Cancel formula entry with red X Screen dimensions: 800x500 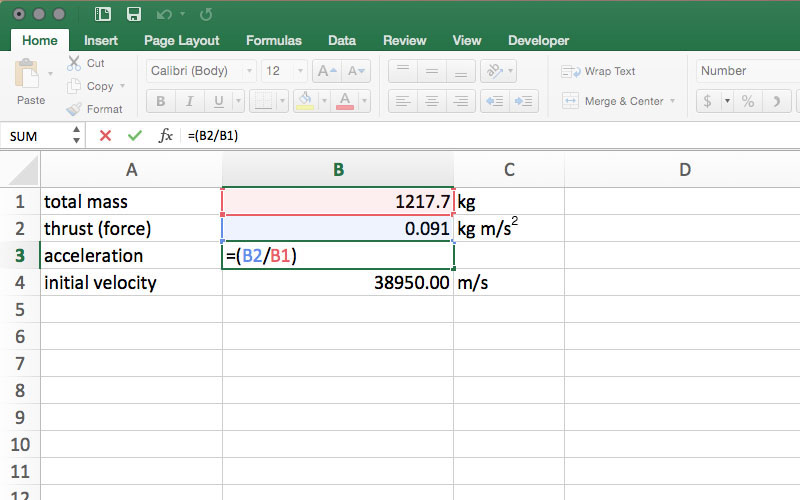[105, 135]
